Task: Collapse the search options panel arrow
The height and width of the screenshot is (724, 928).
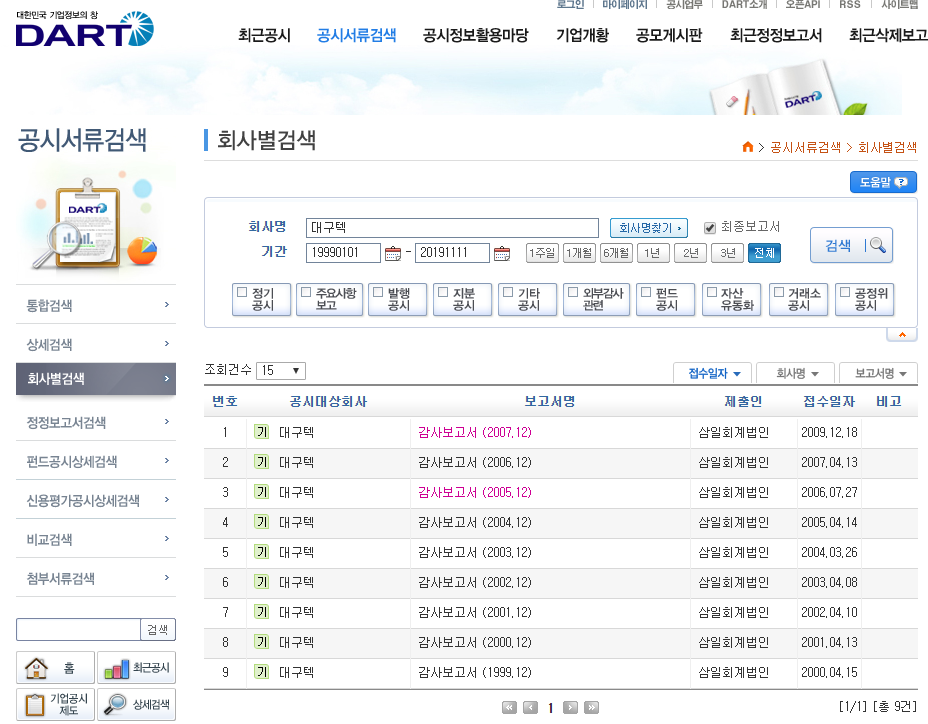Action: point(902,334)
